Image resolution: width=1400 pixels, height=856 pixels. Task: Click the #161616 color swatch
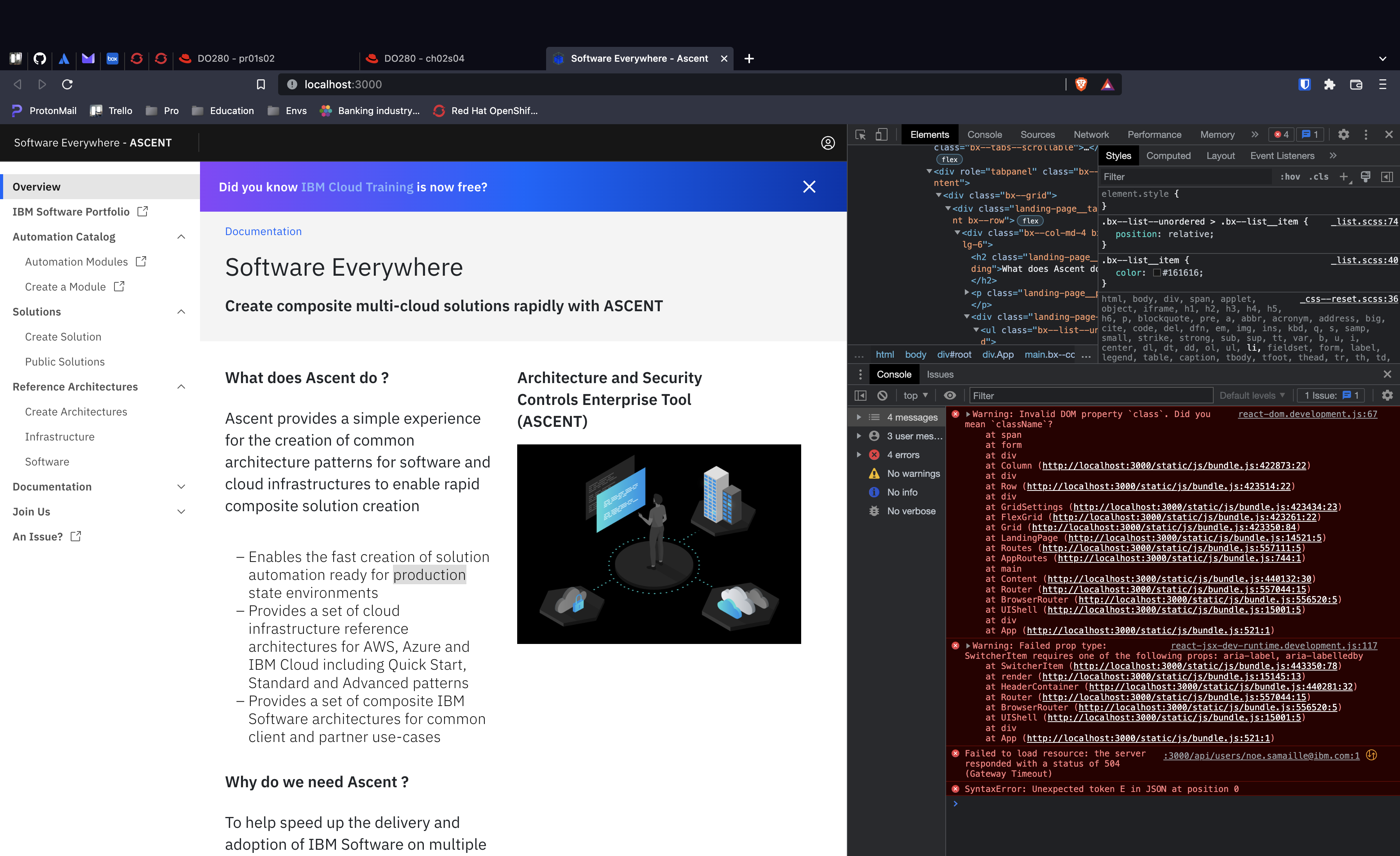pyautogui.click(x=1157, y=273)
